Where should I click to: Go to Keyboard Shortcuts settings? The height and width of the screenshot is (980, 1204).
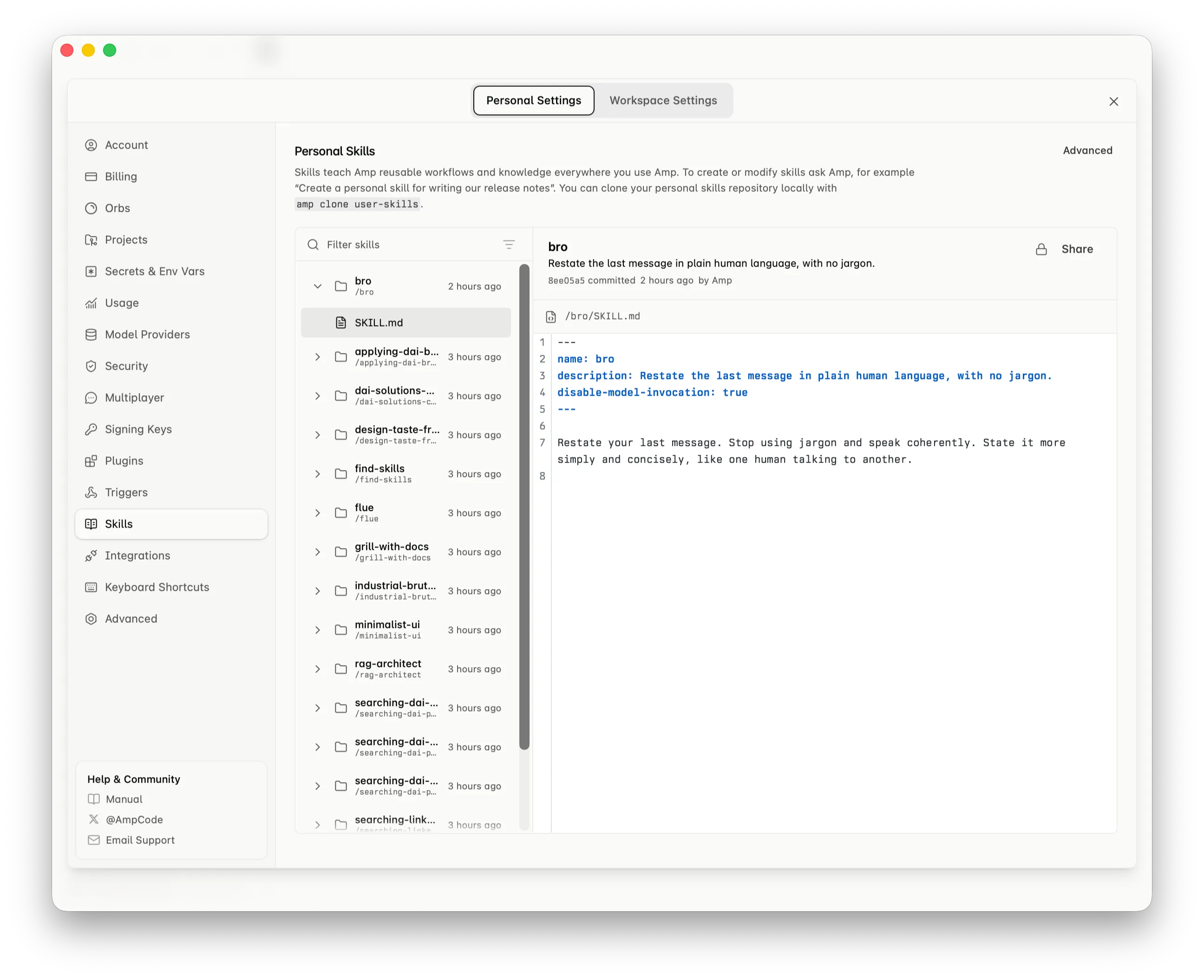(x=171, y=588)
